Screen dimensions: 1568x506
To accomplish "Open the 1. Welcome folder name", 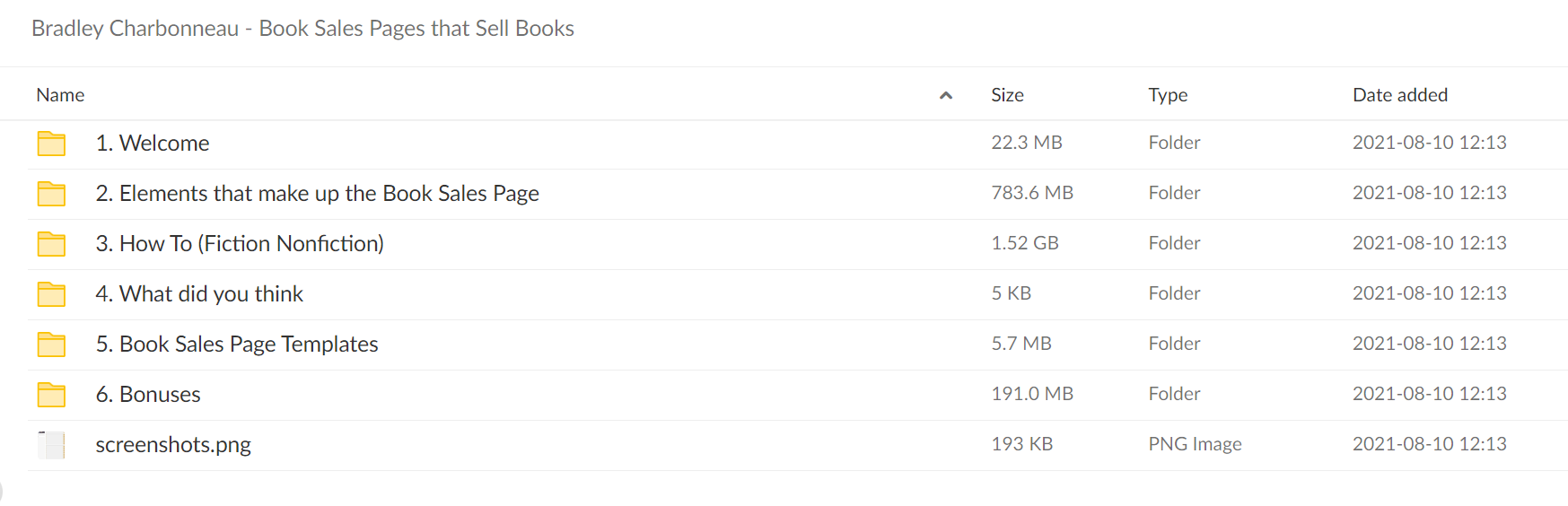I will [153, 144].
